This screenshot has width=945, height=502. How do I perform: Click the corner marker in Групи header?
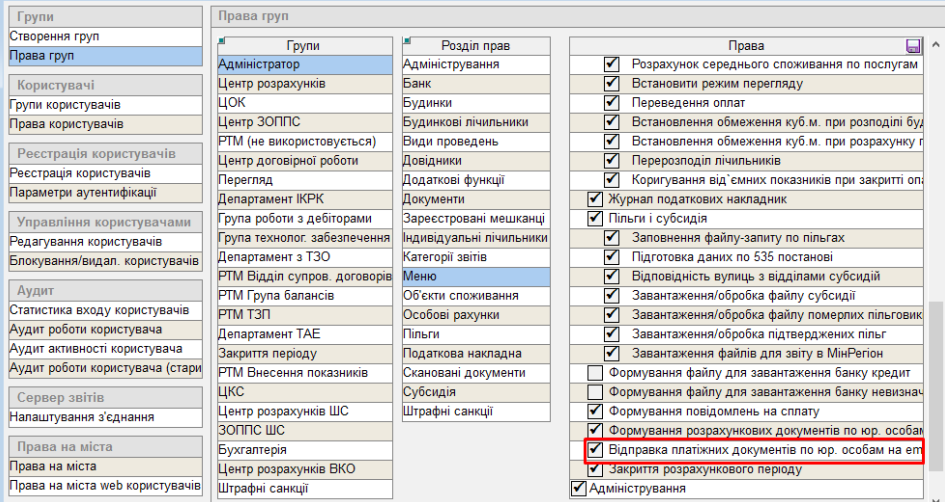coord(222,41)
